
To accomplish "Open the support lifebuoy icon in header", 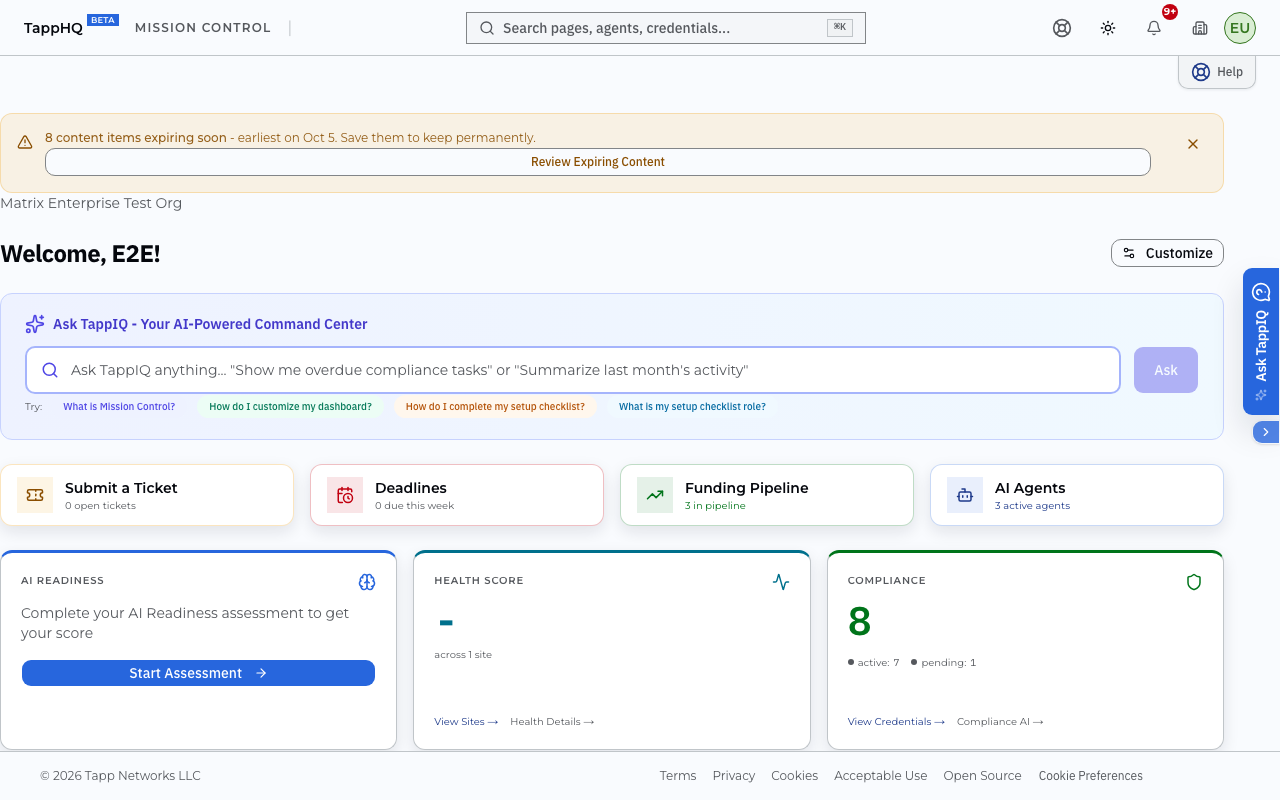I will [x=1062, y=28].
